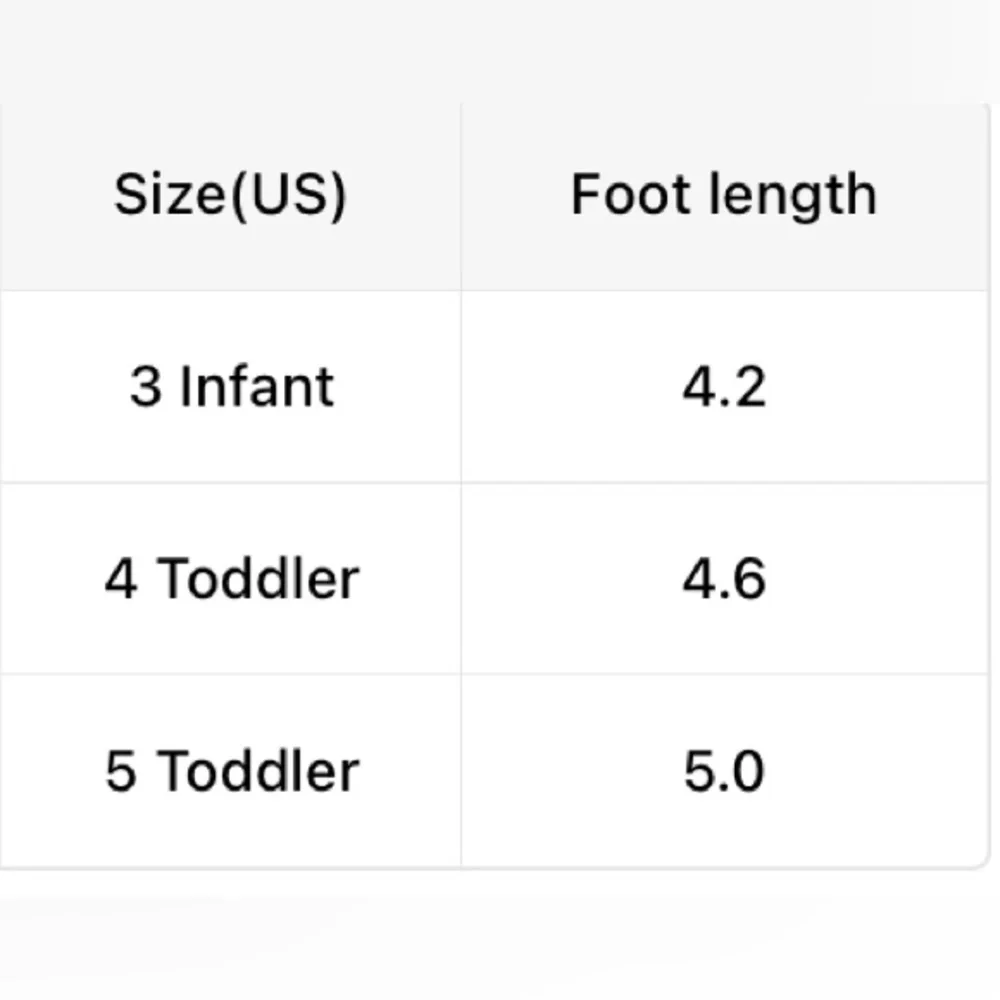
Task: Select the 4.6 foot length value
Action: click(x=724, y=578)
